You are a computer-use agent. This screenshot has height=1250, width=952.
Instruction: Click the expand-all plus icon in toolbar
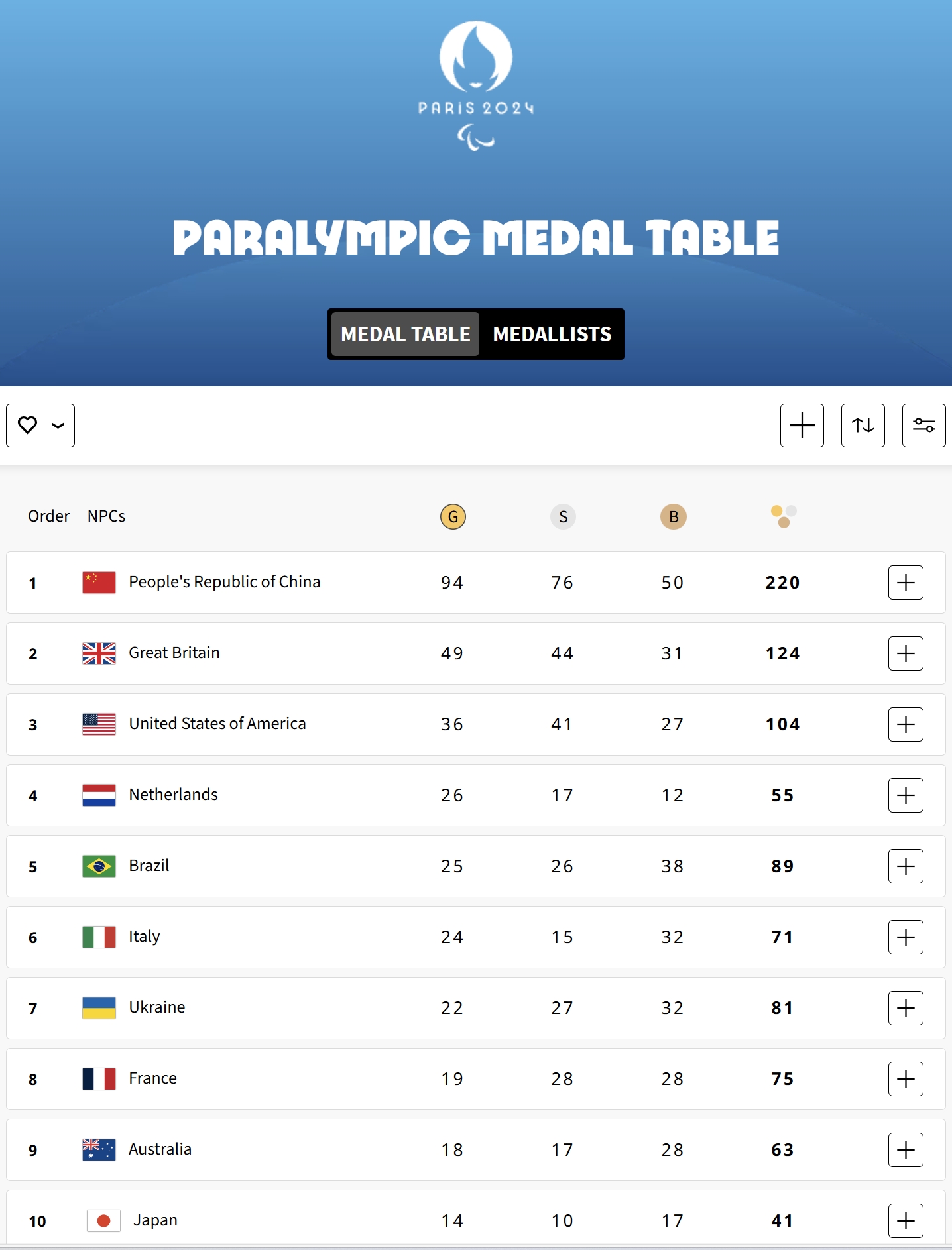pyautogui.click(x=802, y=426)
